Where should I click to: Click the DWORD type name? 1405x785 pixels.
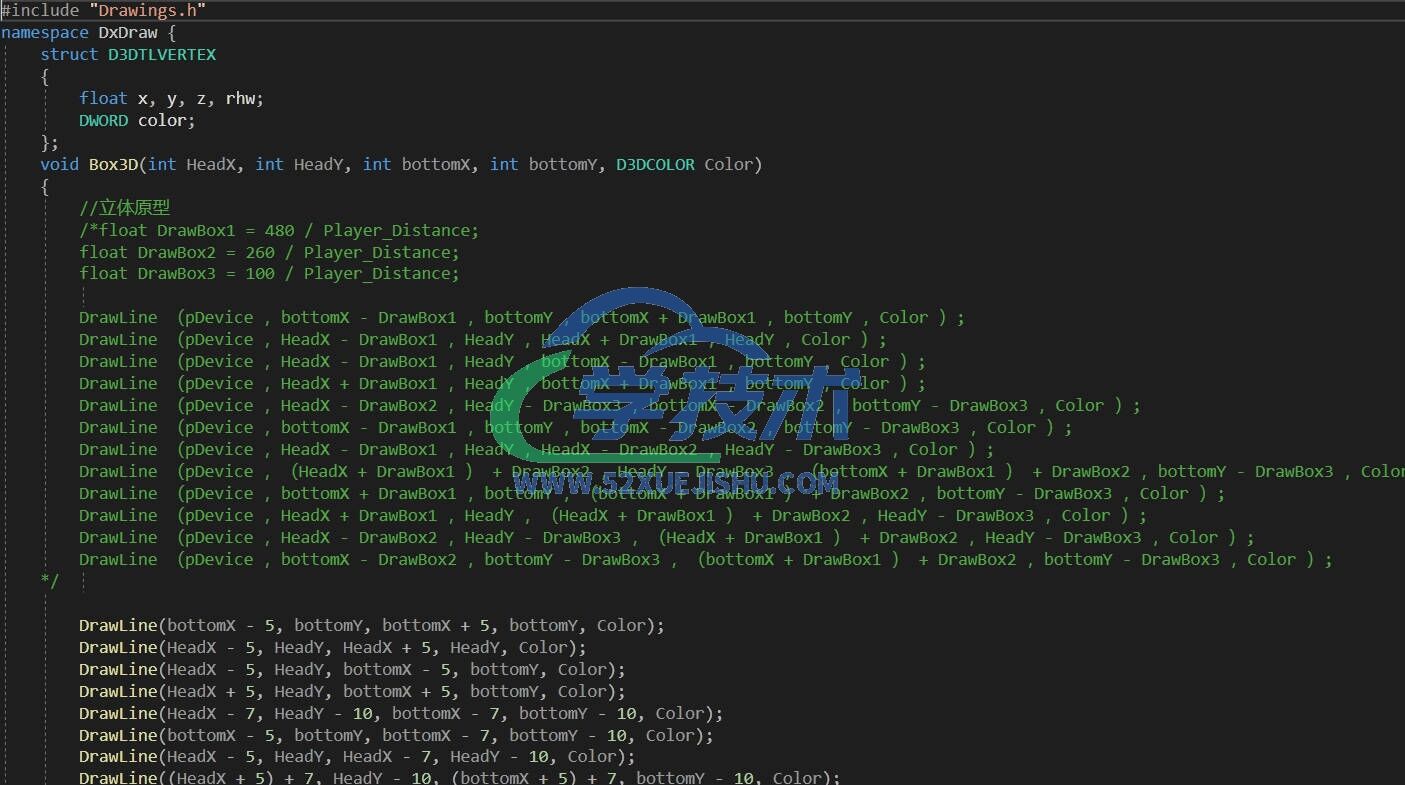[x=103, y=120]
